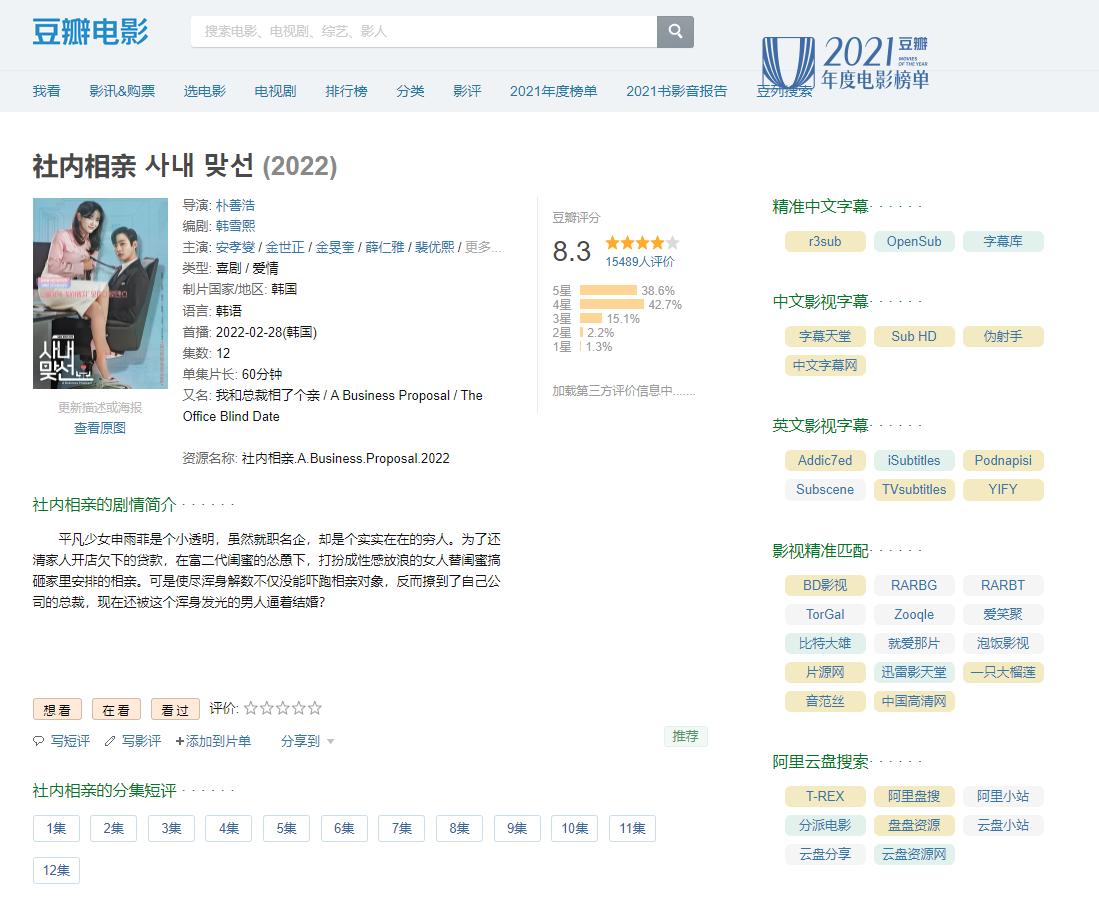Viewport: 1099px width, 897px height.
Task: Click the write review pencil icon
Action: pos(110,741)
